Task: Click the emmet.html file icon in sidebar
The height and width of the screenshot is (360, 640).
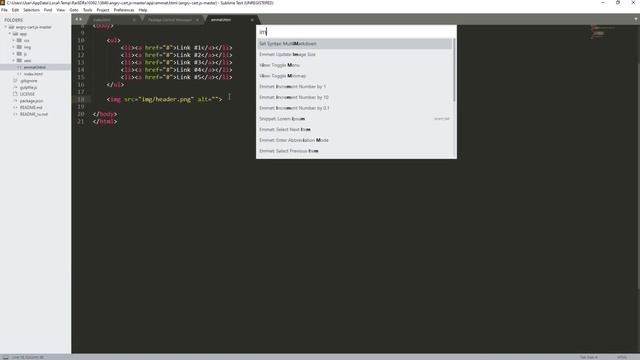Action: click(x=19, y=67)
